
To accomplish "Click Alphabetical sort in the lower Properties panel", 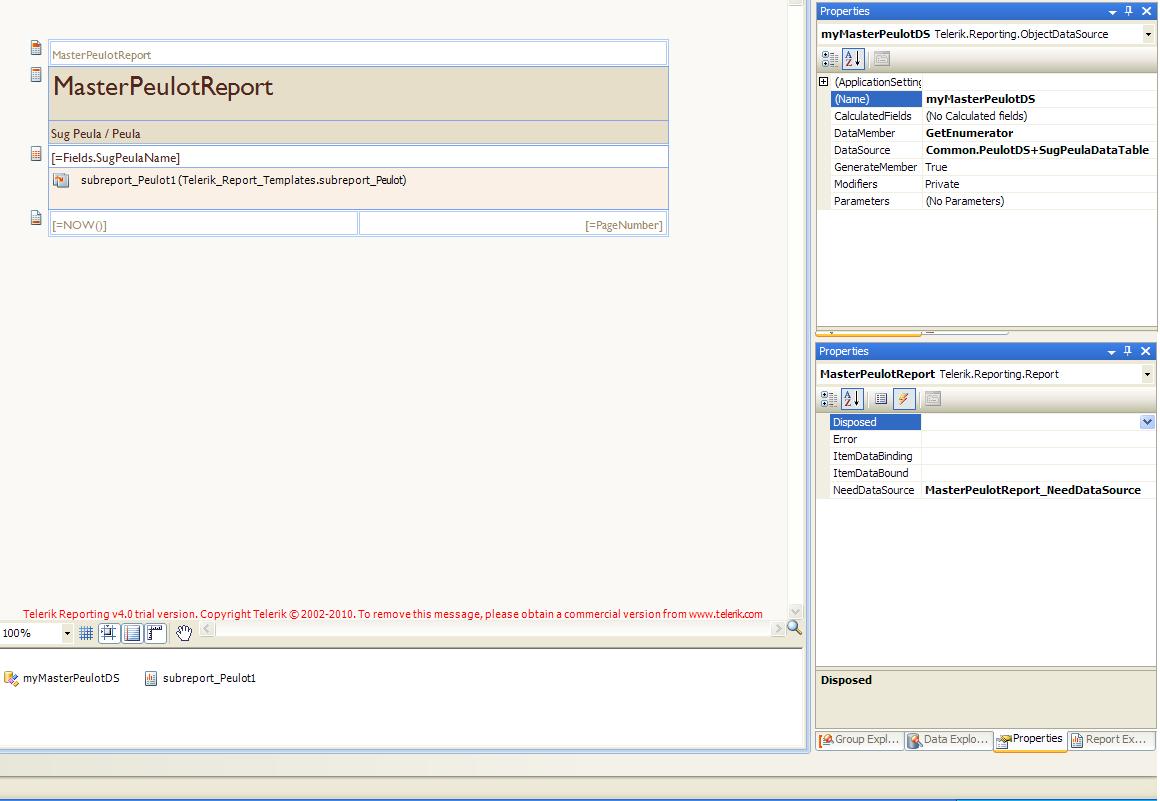I will click(852, 399).
